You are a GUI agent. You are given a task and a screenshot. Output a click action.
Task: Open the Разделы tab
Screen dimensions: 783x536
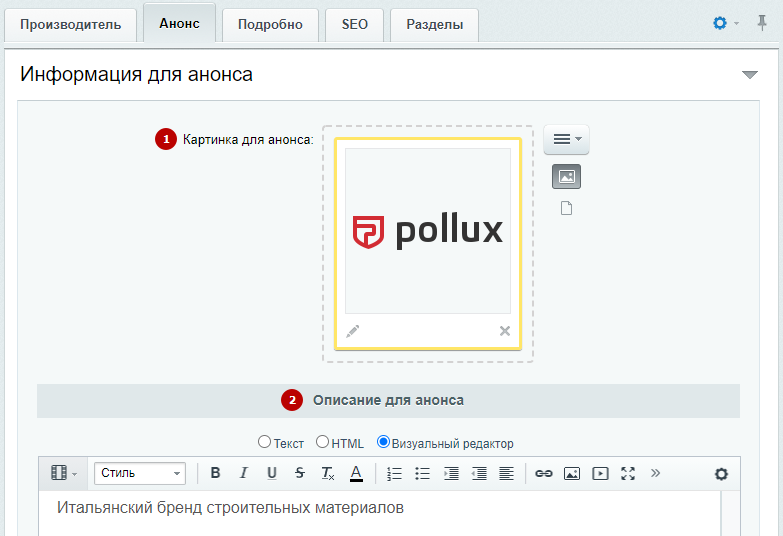coord(434,24)
